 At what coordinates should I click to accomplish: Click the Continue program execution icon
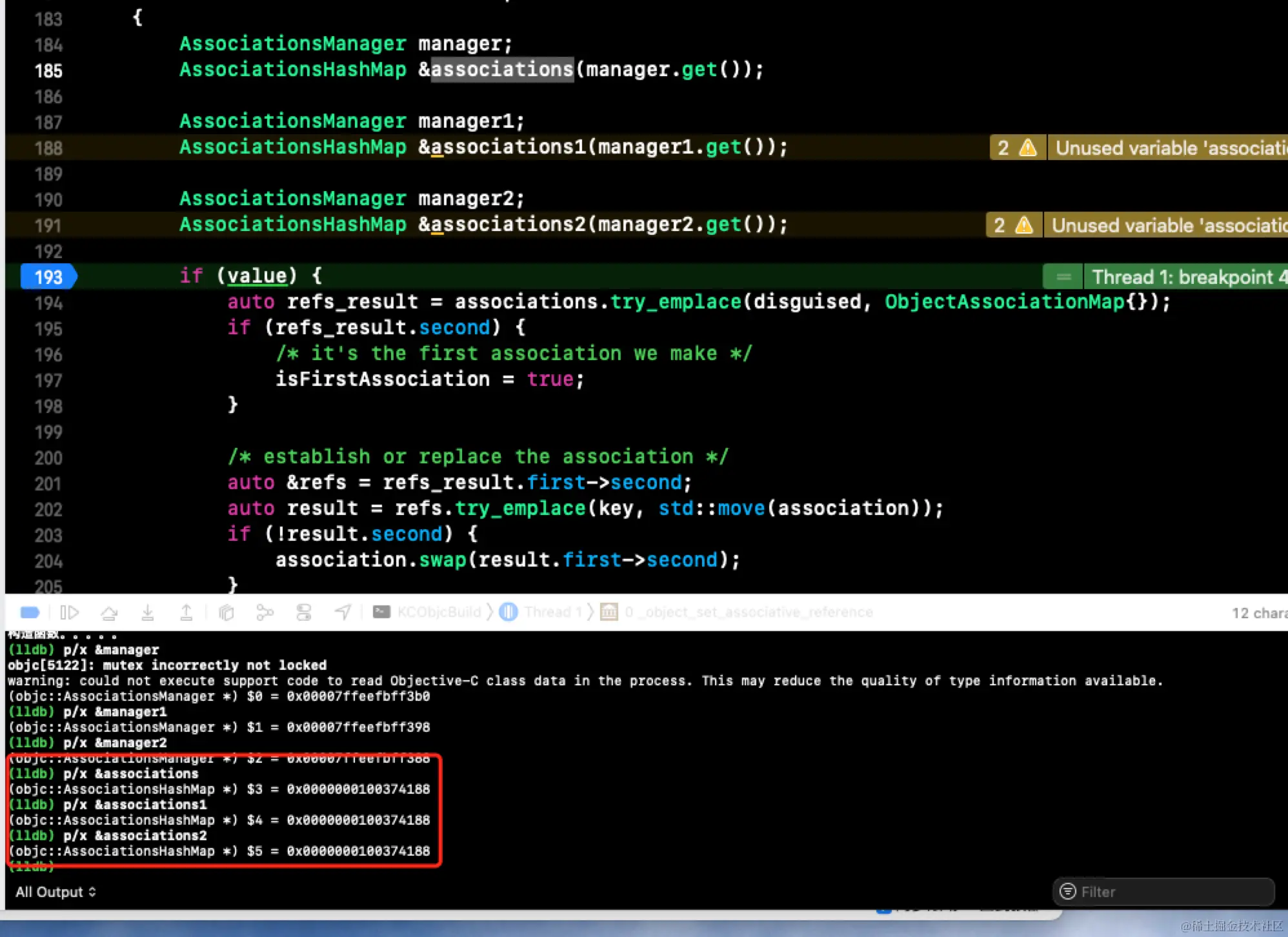[x=69, y=612]
